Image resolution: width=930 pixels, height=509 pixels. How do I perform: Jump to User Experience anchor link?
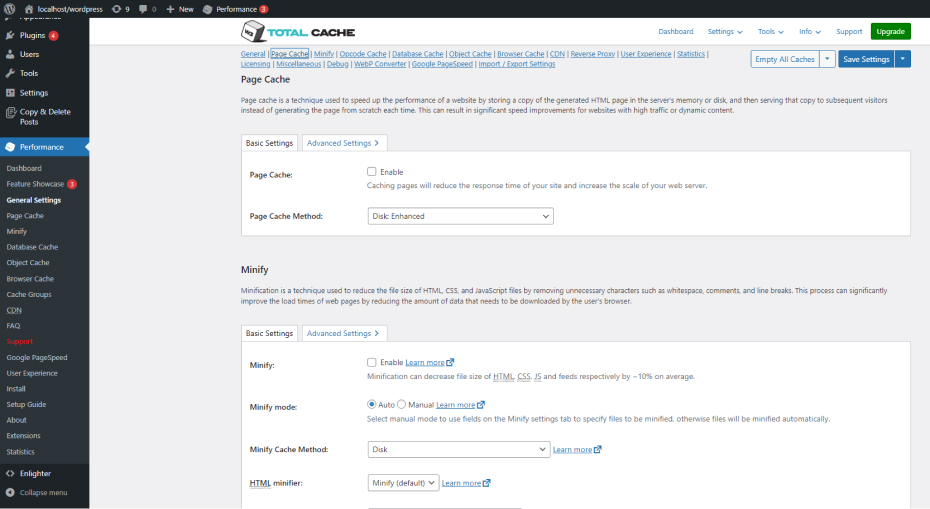click(x=646, y=54)
